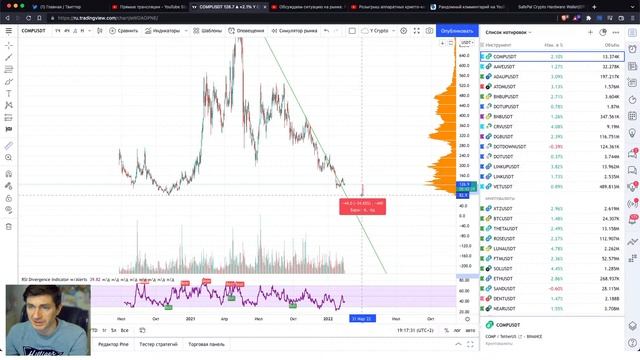Toggle magnet mode in drawing toolbar
The width and height of the screenshot is (640, 360).
(x=9, y=174)
